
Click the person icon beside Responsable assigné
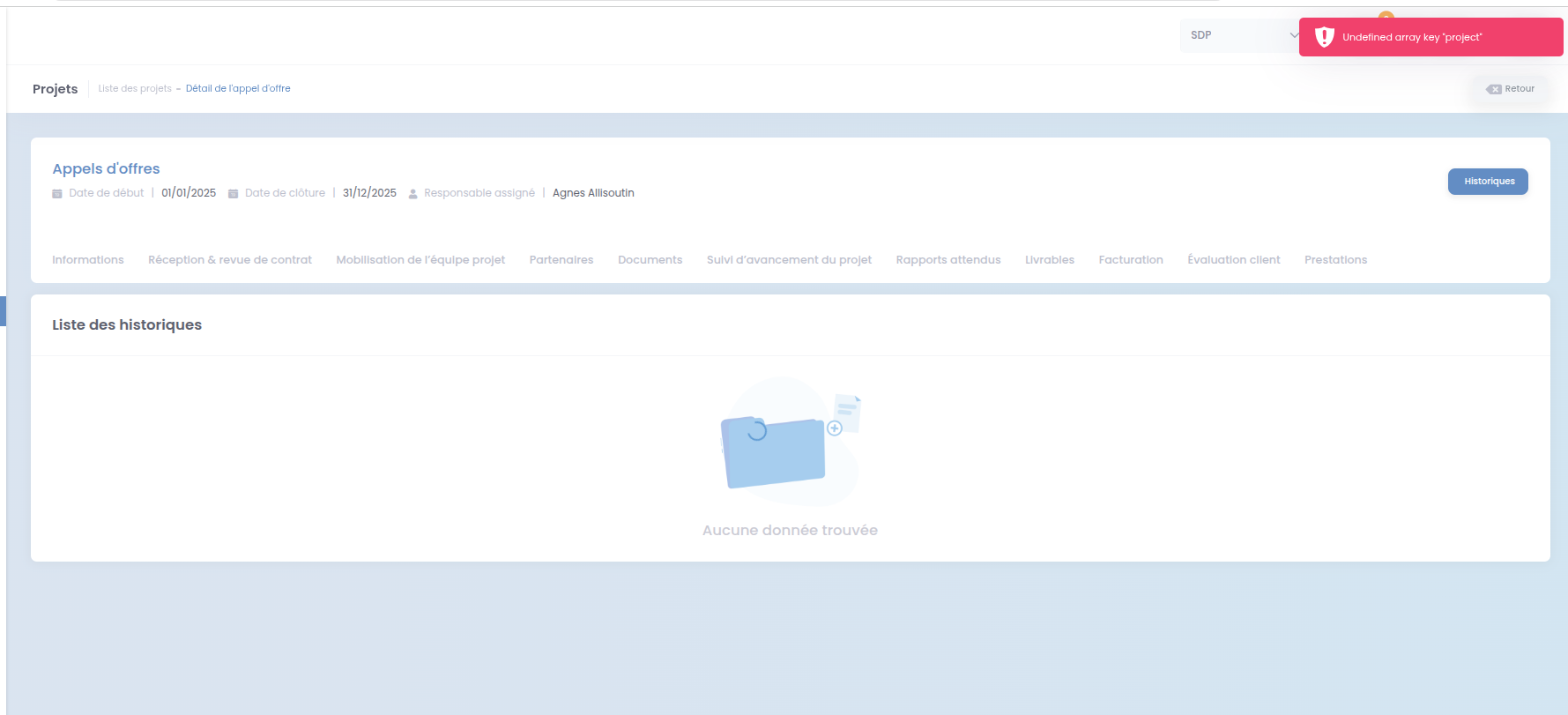[x=412, y=194]
